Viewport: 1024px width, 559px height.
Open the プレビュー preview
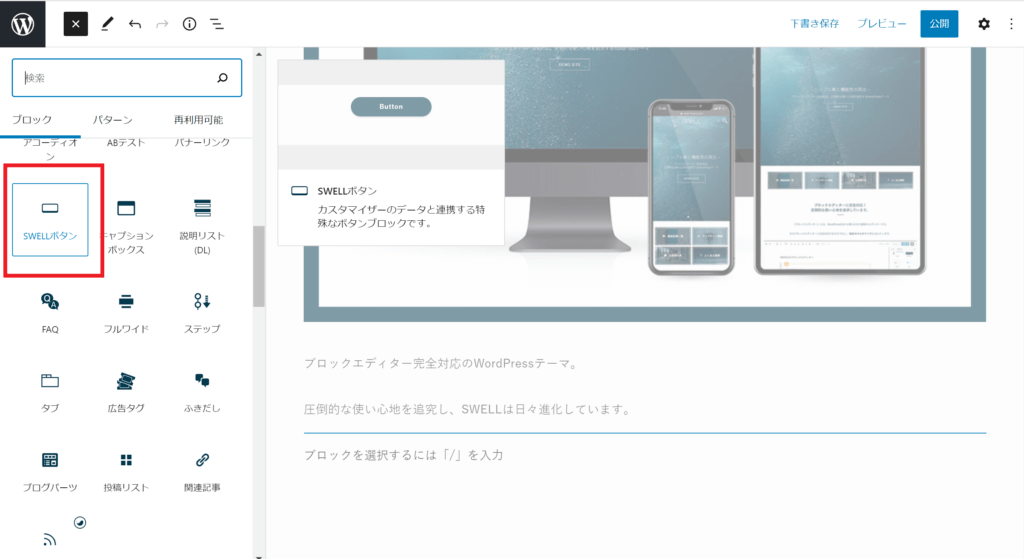[x=882, y=24]
